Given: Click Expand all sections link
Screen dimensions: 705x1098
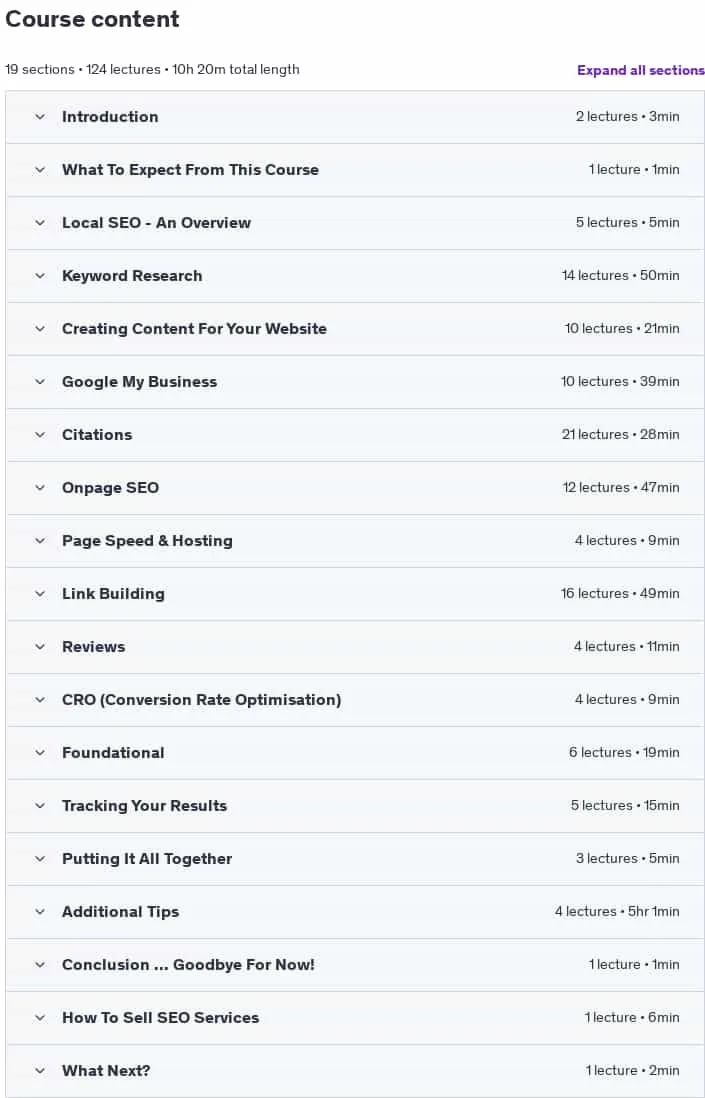Looking at the screenshot, I should 641,70.
